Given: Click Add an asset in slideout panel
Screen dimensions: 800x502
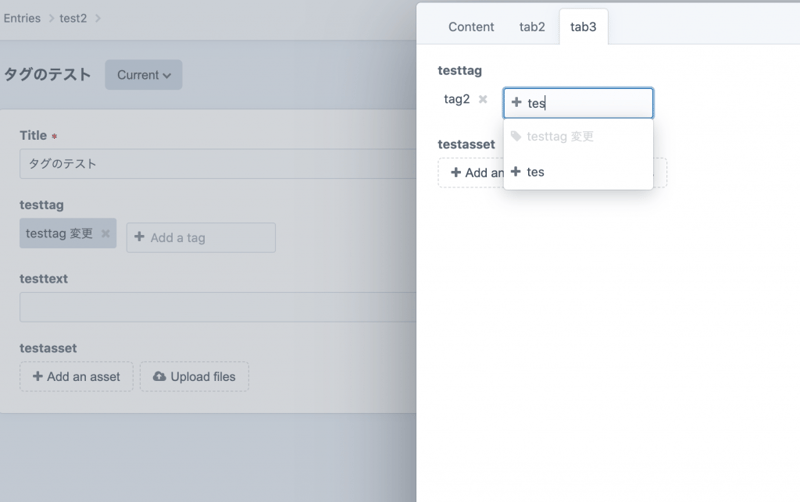Looking at the screenshot, I should (x=470, y=172).
